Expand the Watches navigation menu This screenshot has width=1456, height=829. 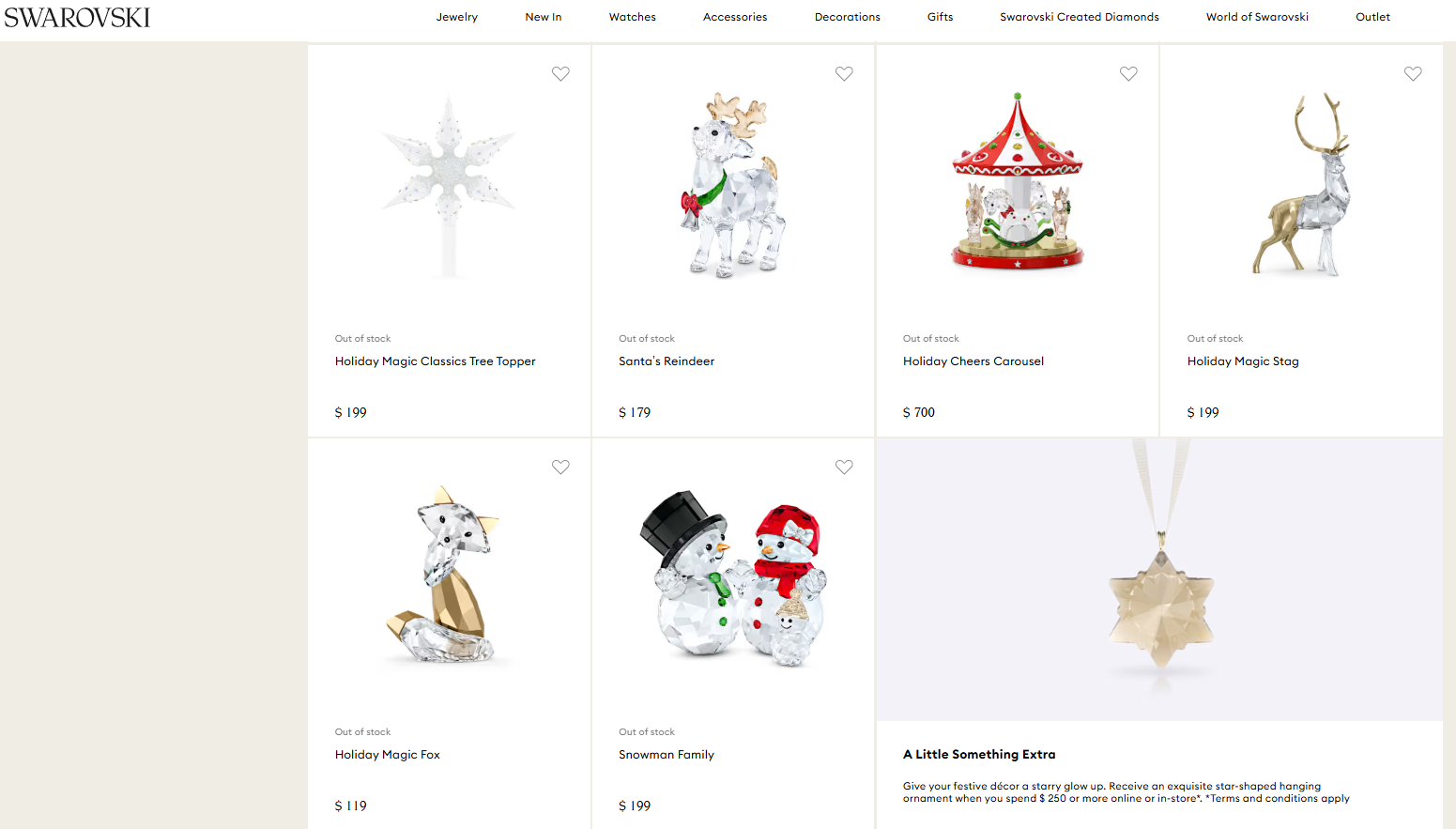tap(633, 17)
